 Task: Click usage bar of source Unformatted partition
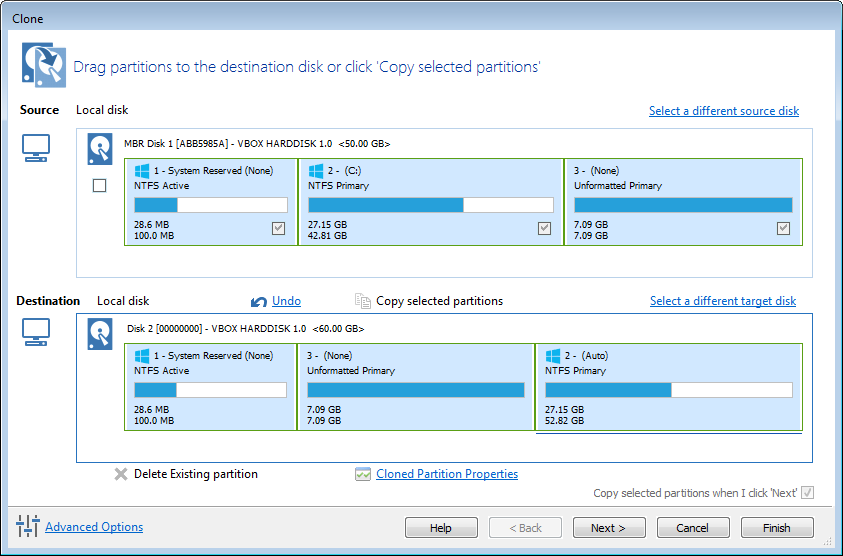683,205
